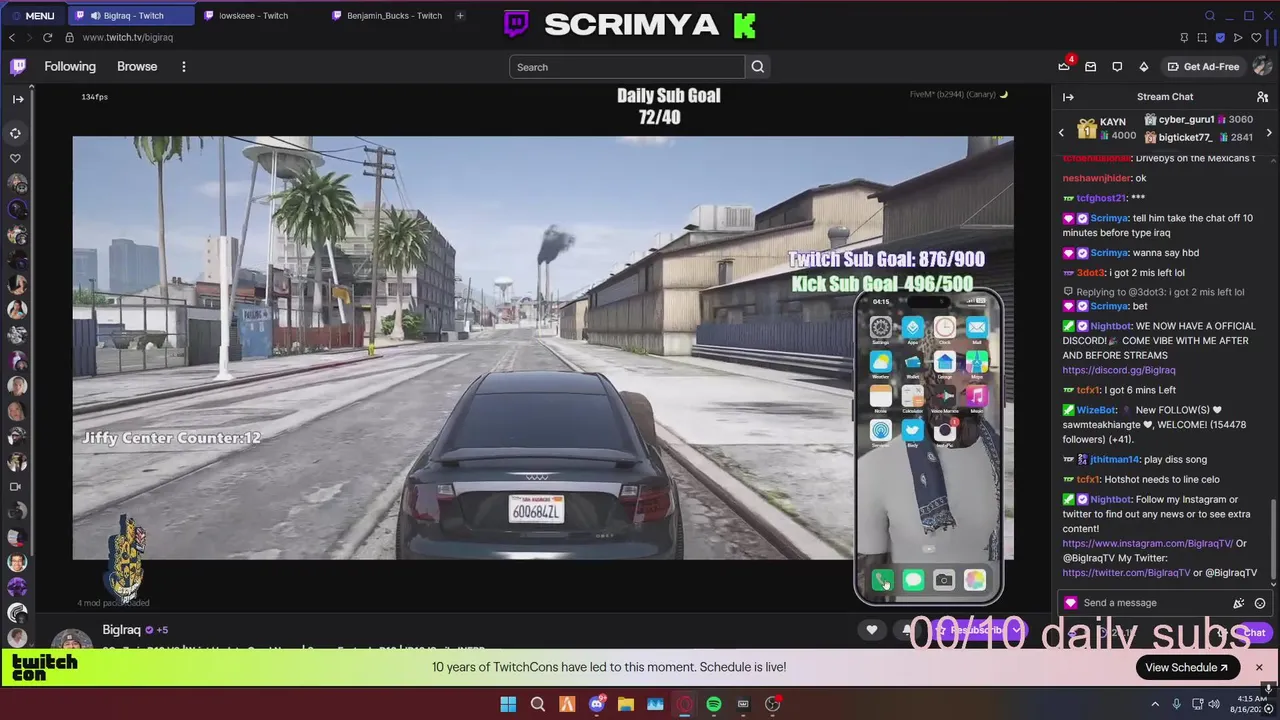Show hidden system tray icons chevron
This screenshot has height=720, width=1280.
coord(1155,705)
